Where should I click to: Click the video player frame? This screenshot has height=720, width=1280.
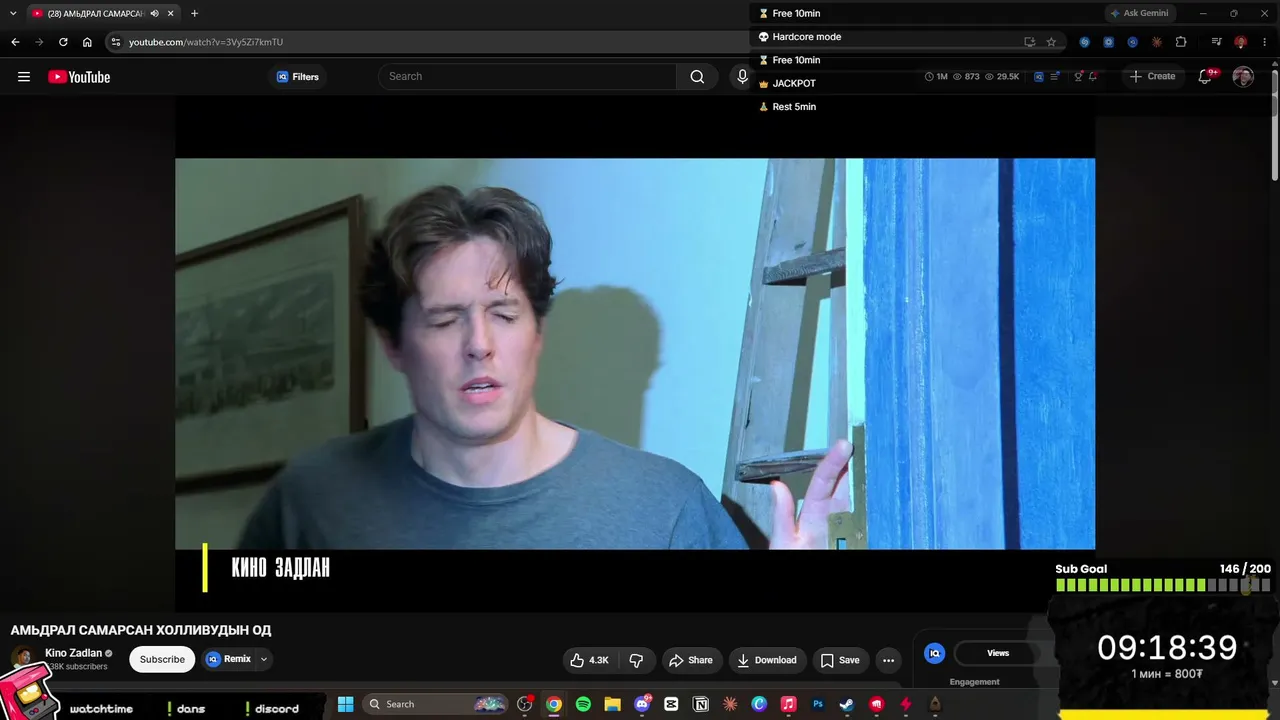(x=635, y=353)
